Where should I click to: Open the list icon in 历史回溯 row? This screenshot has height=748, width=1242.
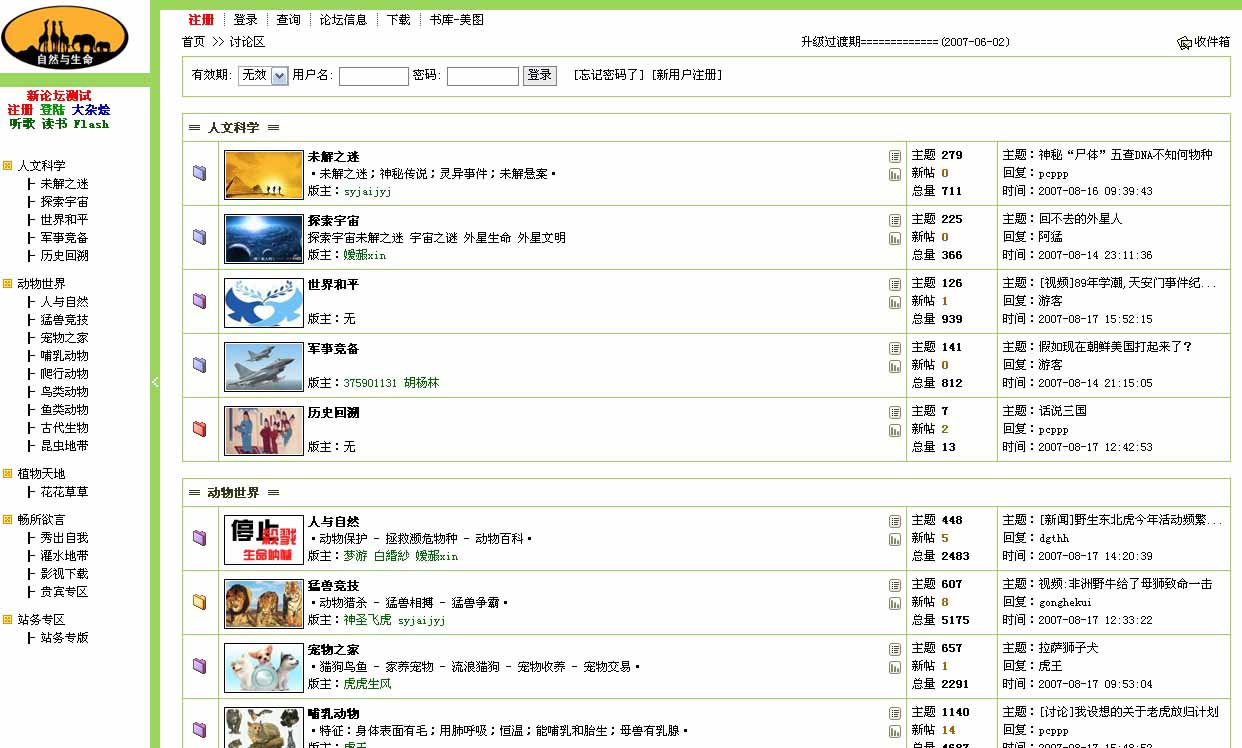pyautogui.click(x=895, y=413)
